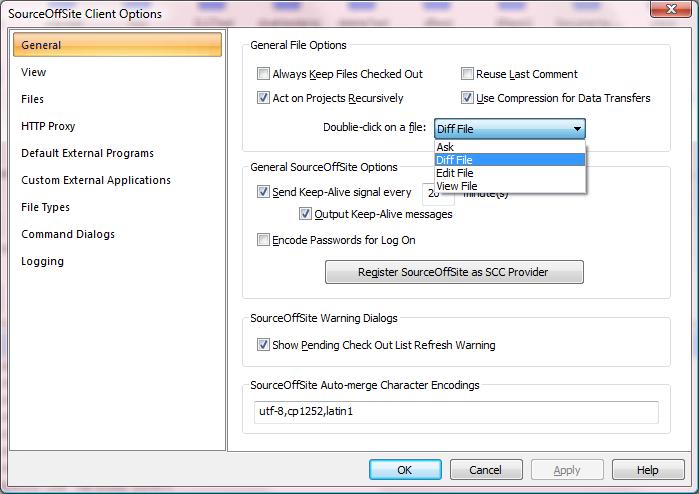Disable Use Compression for Data Transfers

click(468, 98)
